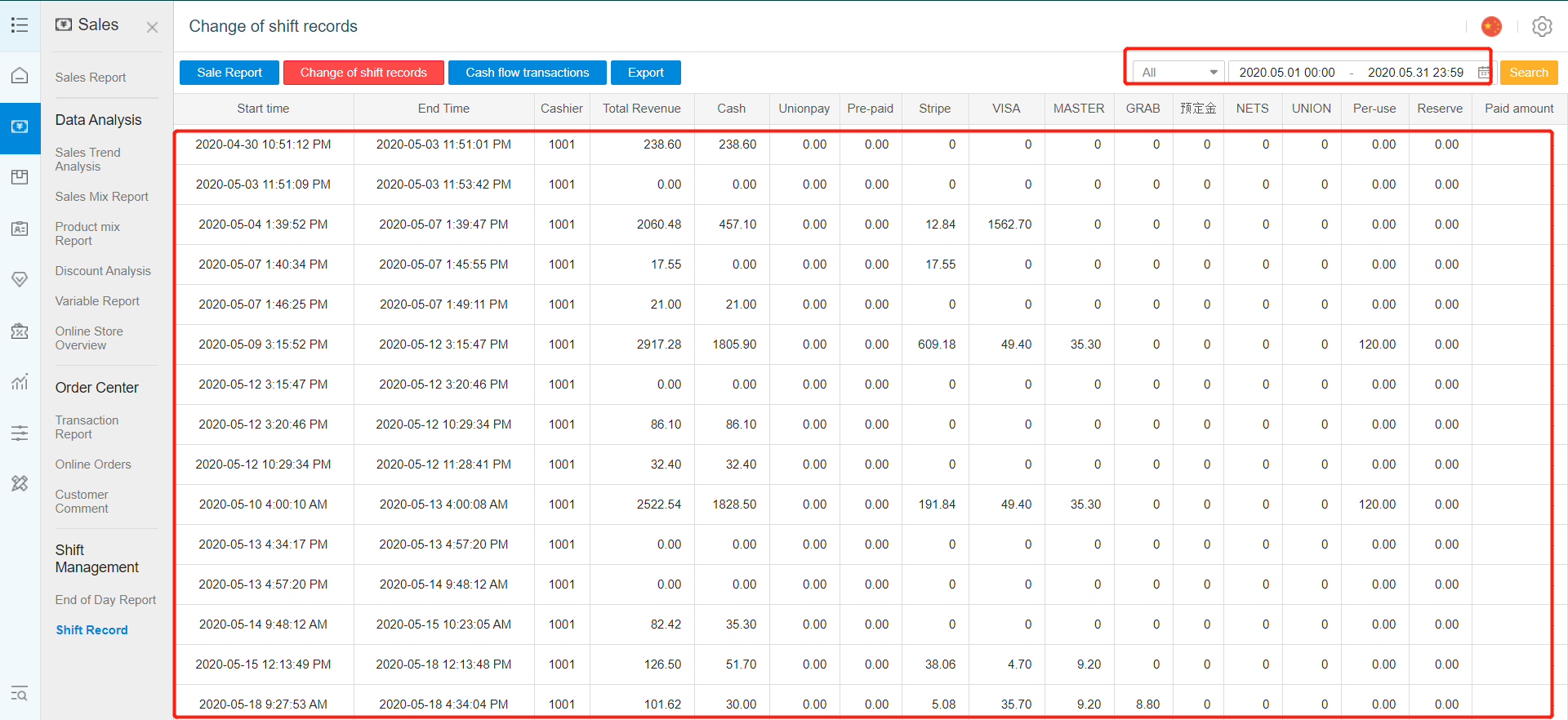Click the Cashier column header

(x=562, y=109)
